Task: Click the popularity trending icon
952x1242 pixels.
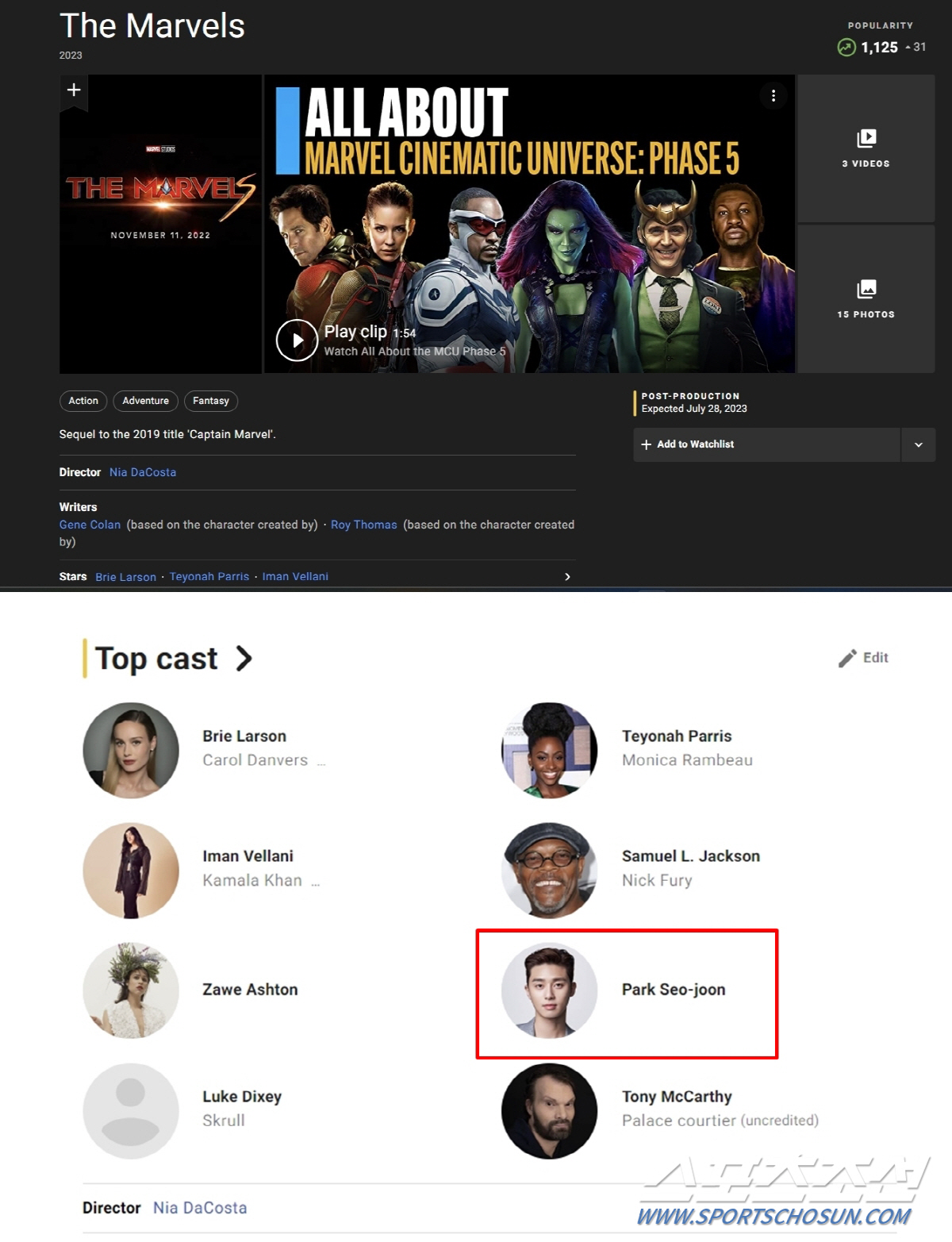Action: [846, 48]
